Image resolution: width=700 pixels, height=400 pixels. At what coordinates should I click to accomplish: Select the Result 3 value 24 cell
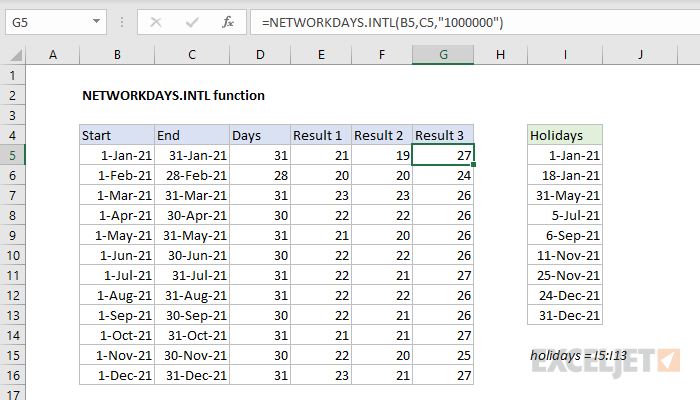click(x=443, y=175)
